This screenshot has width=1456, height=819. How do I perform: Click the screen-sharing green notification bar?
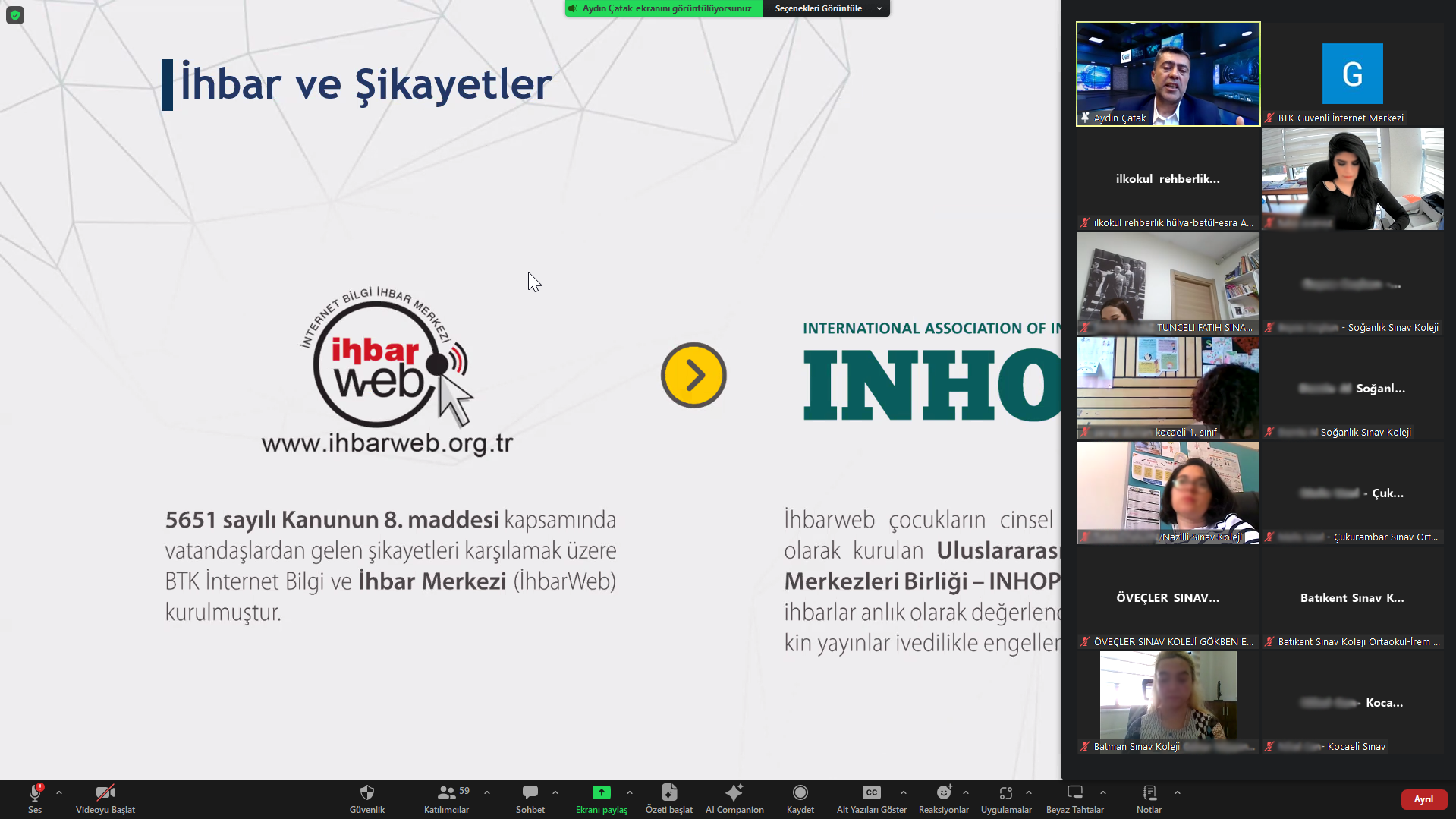click(664, 8)
